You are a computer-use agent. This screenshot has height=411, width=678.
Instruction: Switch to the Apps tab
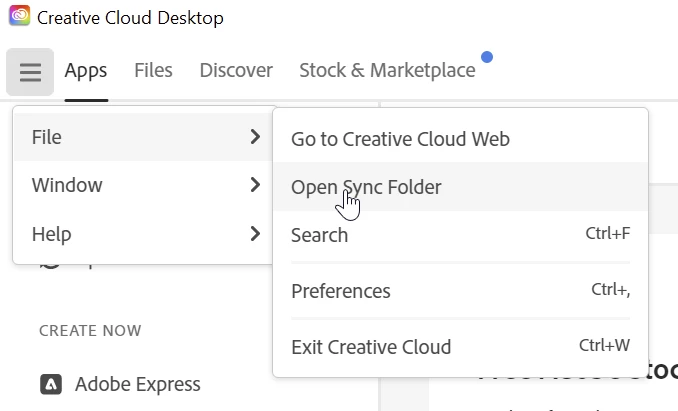(x=86, y=70)
